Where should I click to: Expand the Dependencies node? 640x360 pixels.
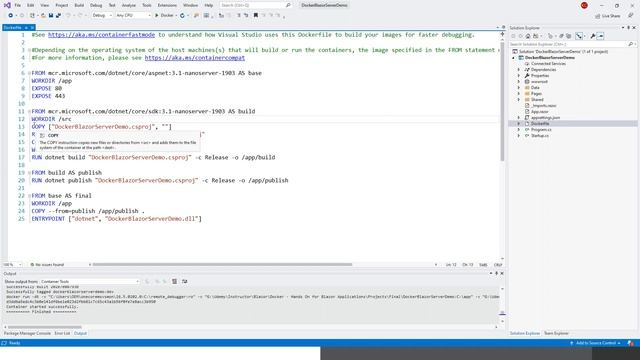coord(519,70)
